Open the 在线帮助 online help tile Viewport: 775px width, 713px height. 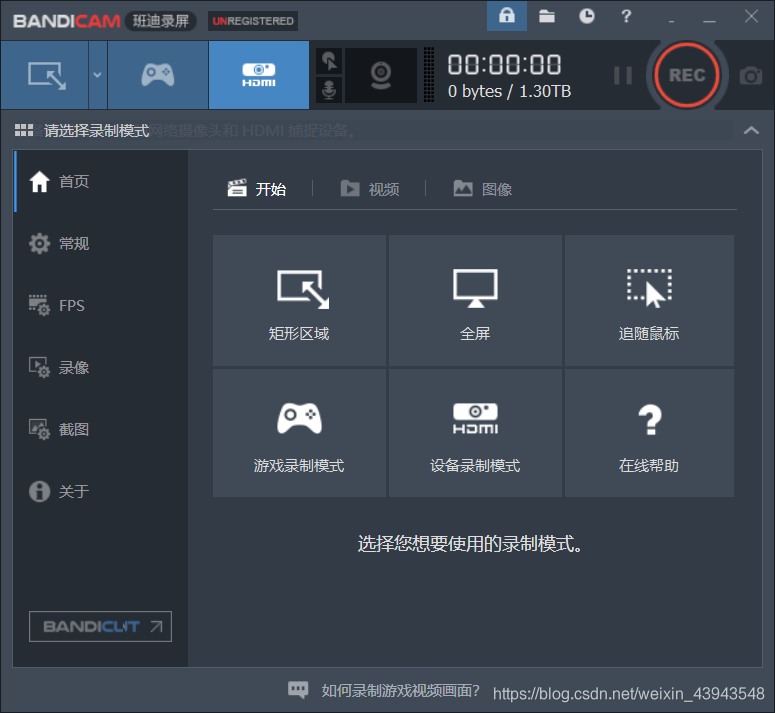[x=649, y=433]
